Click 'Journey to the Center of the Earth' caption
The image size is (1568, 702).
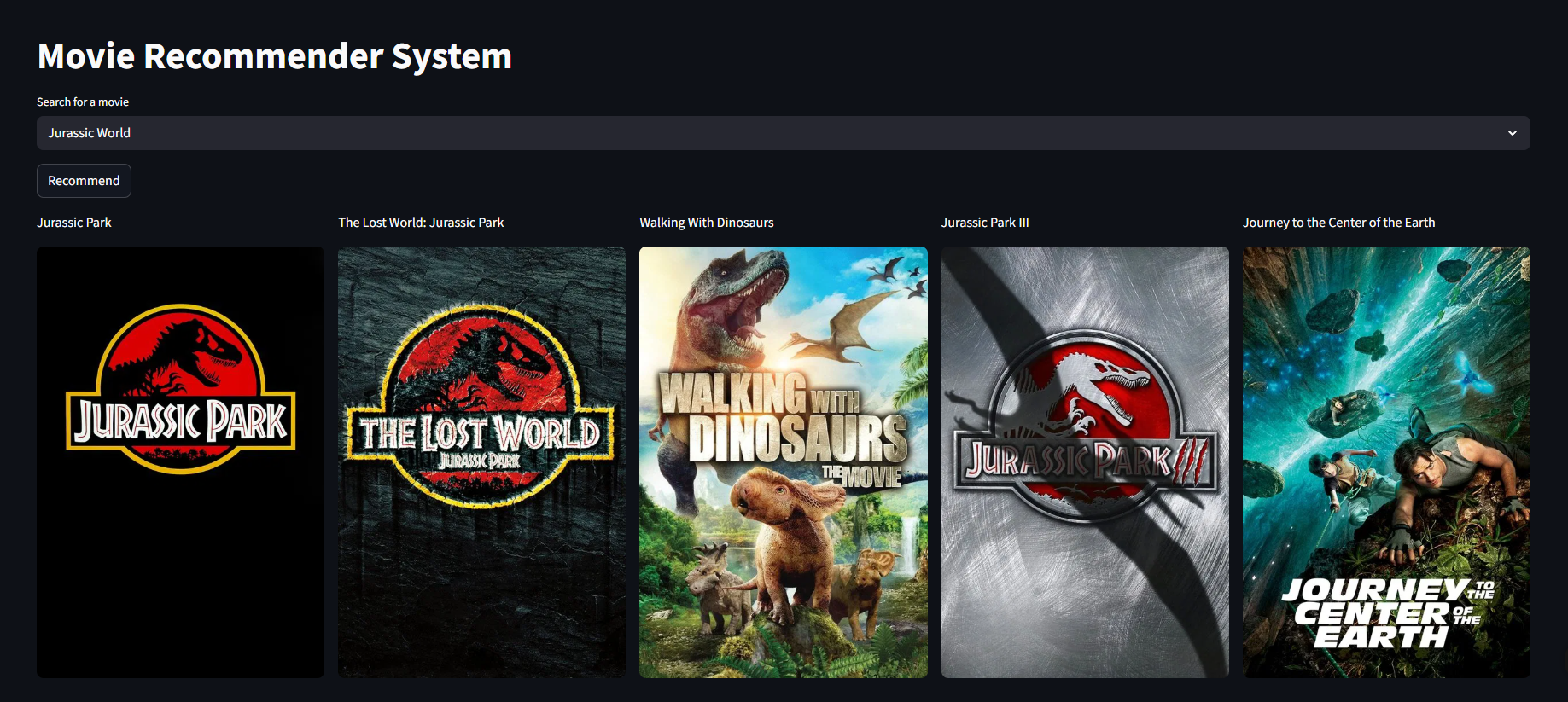pos(1338,223)
